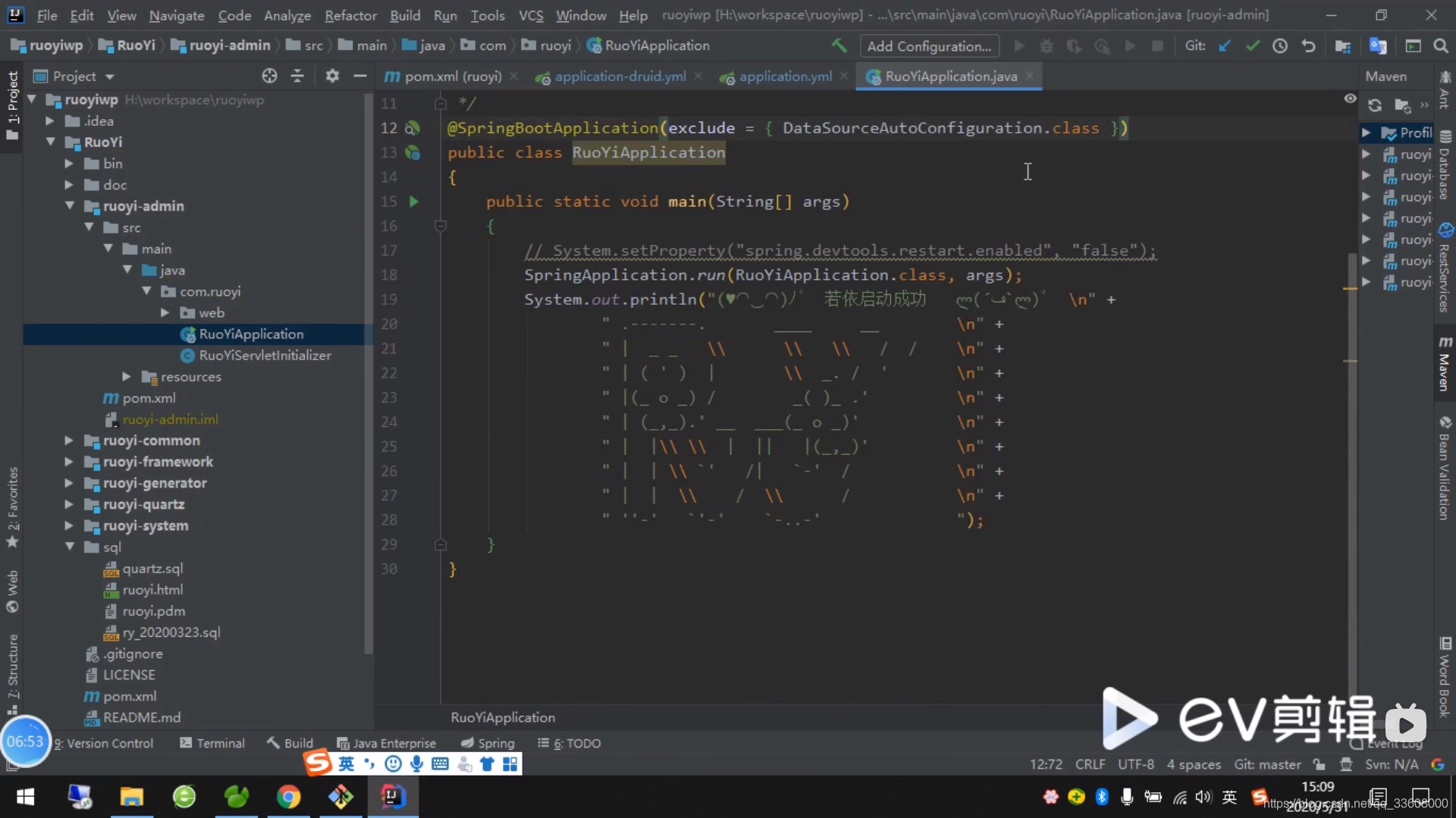Select RuoYiServletInitializer in project tree
Screen dimensions: 1456x818
tap(265, 356)
